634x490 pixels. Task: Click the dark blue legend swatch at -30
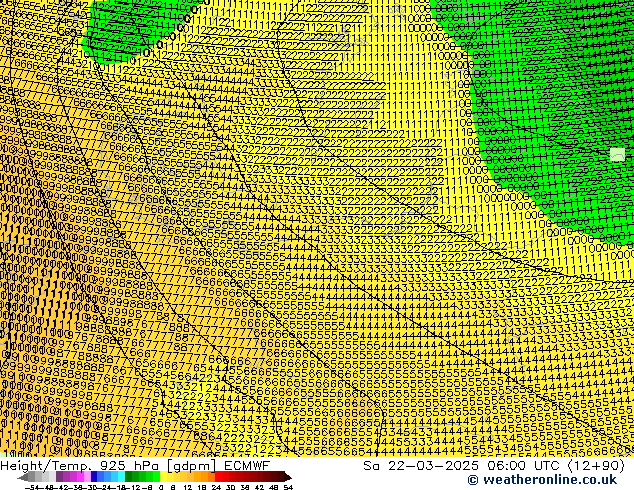[94, 477]
